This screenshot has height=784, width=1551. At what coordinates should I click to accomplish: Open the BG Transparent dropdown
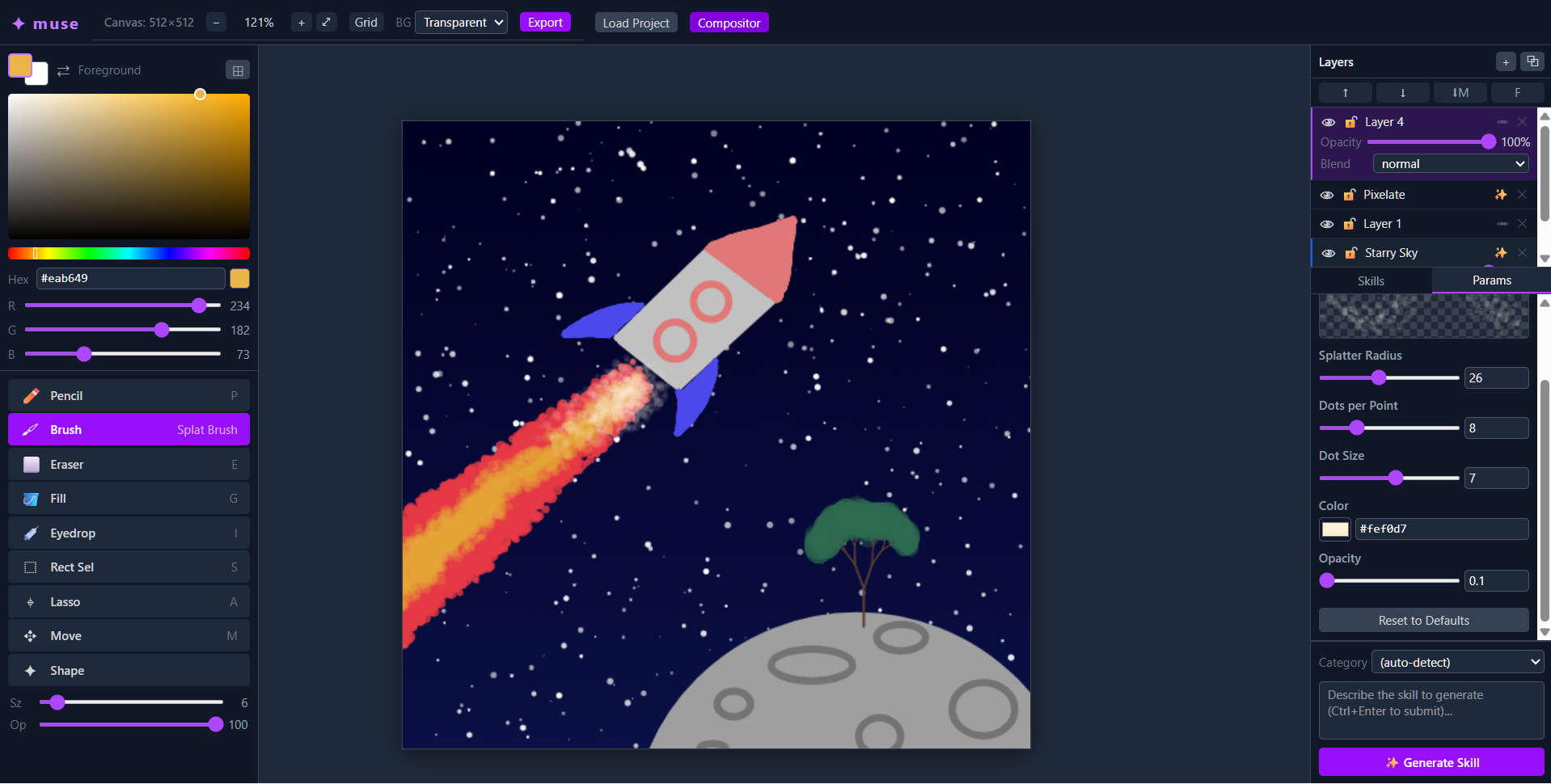point(461,23)
